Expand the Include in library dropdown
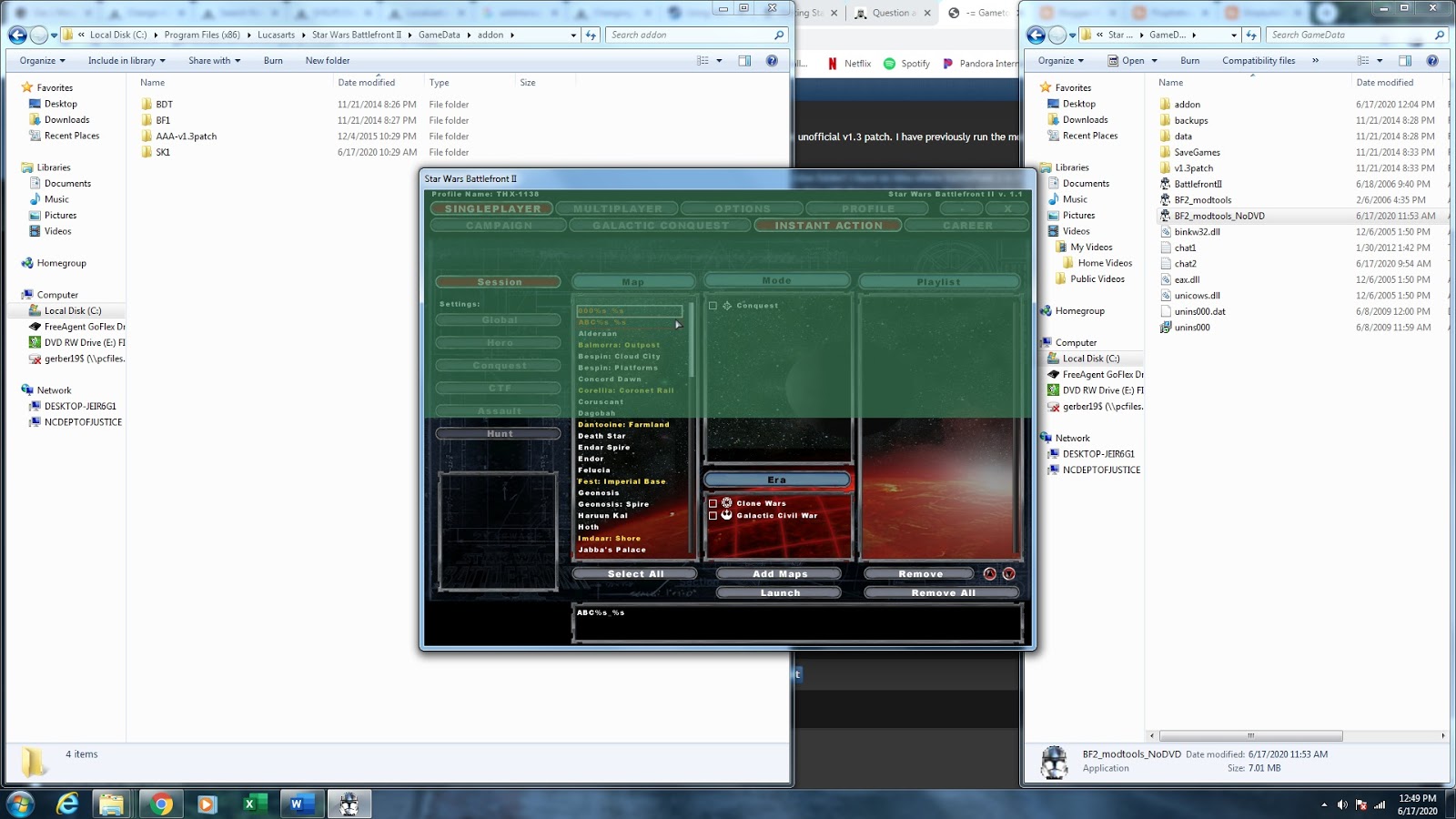This screenshot has width=1456, height=819. tap(126, 61)
